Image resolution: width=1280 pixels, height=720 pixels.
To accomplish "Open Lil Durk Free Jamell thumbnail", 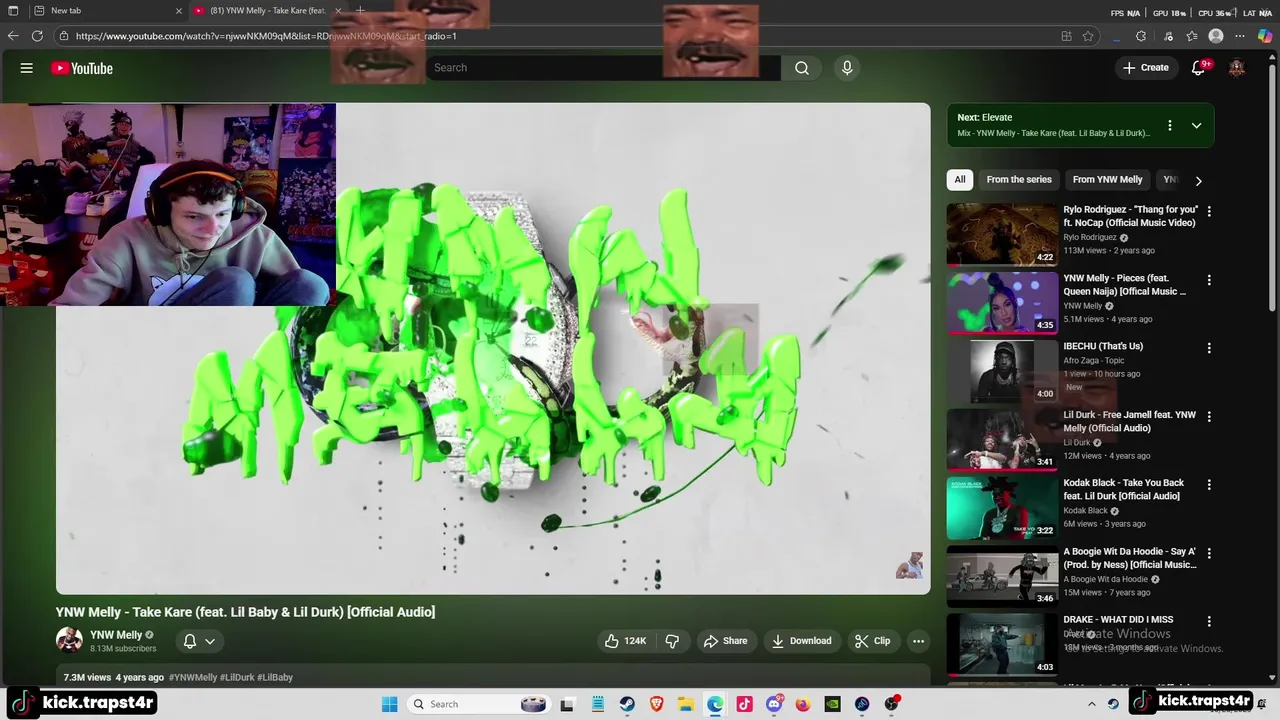I will pos(1002,438).
